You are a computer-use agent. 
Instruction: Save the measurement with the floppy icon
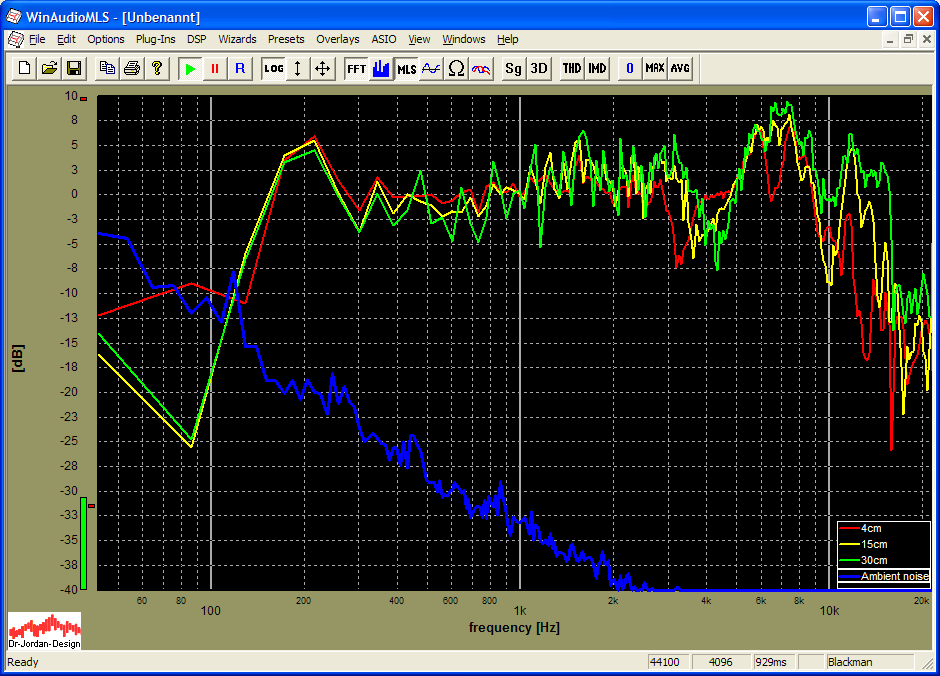coord(74,69)
